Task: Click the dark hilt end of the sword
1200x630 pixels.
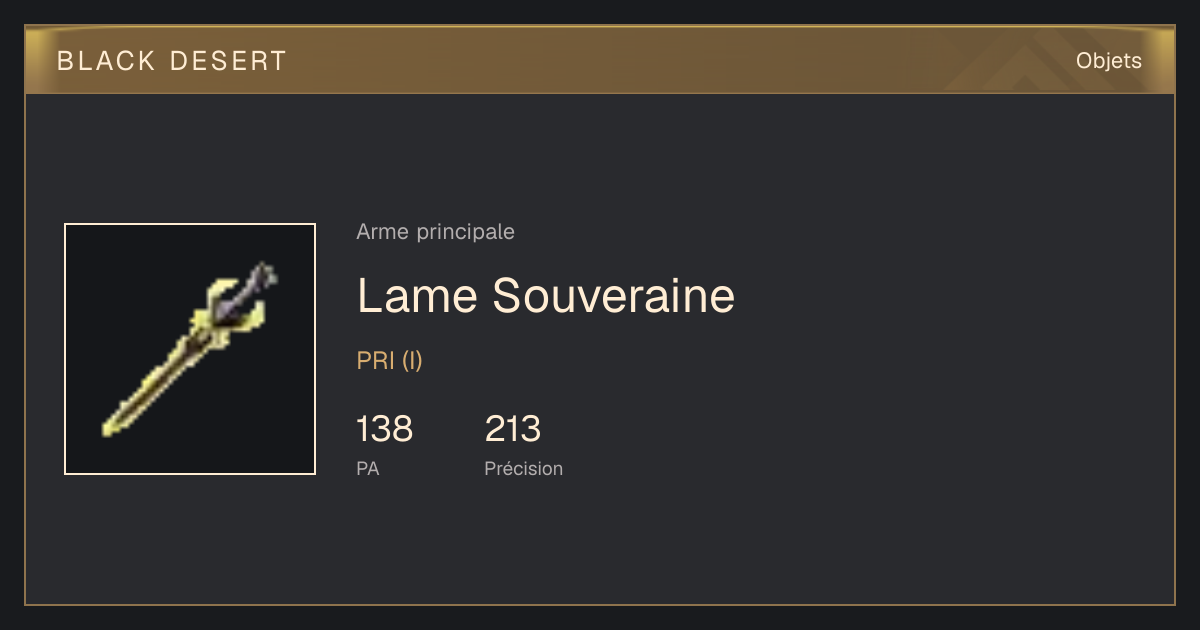Action: tap(262, 275)
